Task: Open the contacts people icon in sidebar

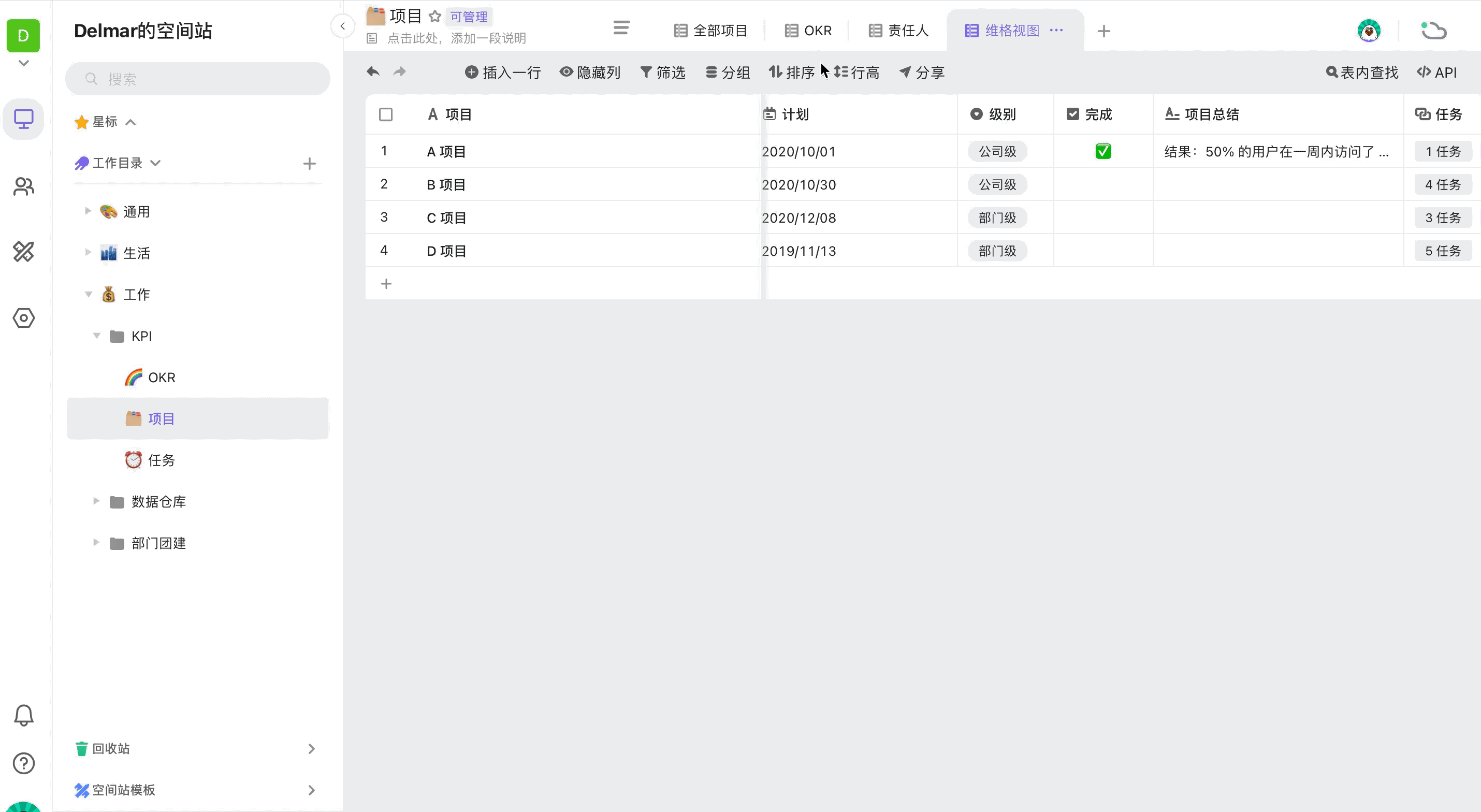Action: click(x=24, y=186)
